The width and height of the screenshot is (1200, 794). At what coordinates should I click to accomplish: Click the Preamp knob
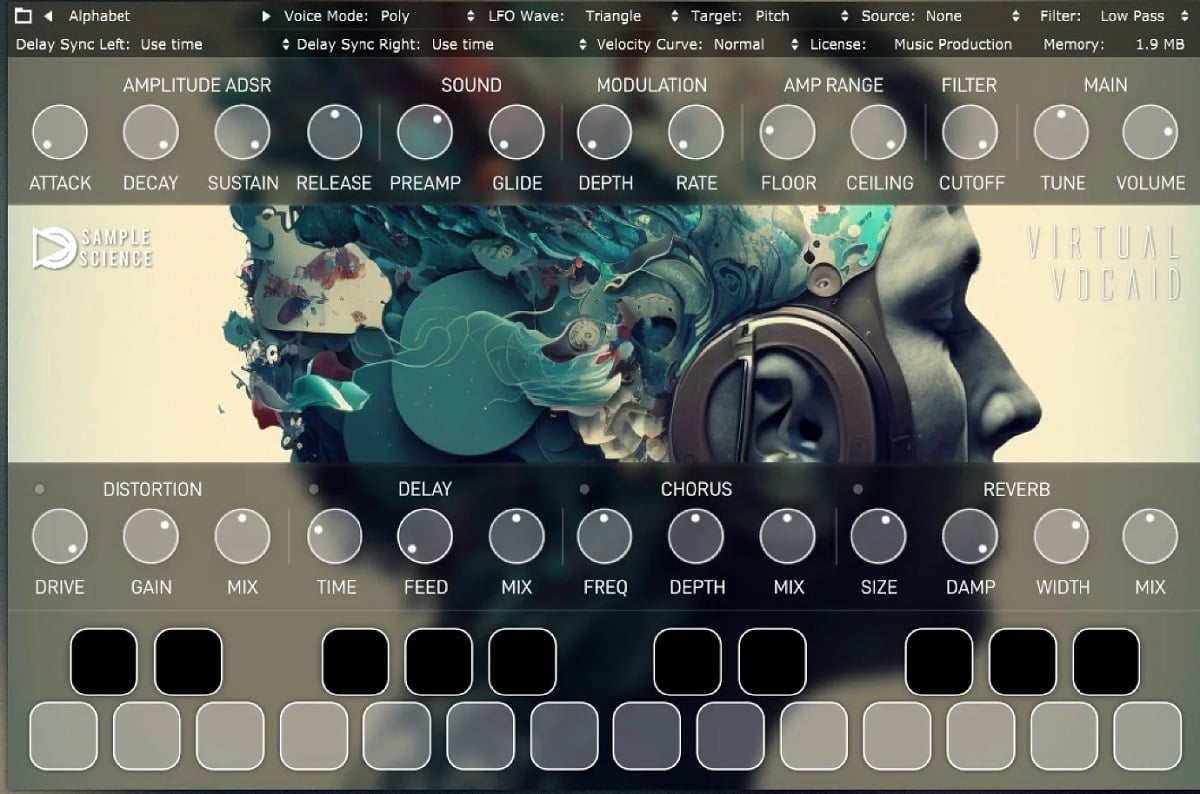click(425, 132)
